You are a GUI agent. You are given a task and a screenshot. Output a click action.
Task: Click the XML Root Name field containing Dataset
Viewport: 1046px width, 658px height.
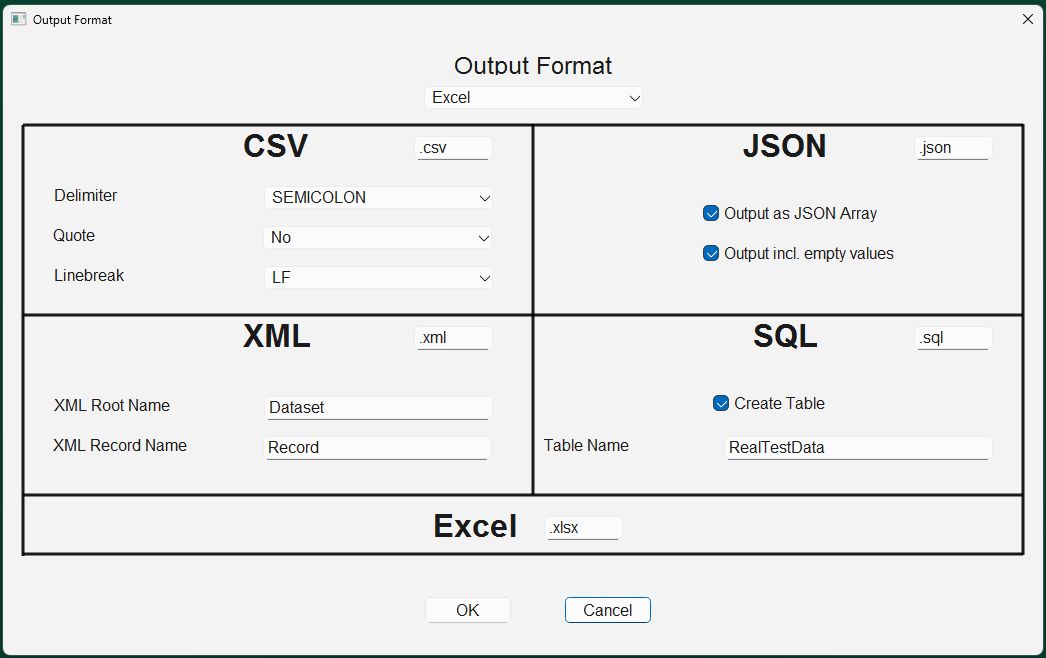click(378, 408)
